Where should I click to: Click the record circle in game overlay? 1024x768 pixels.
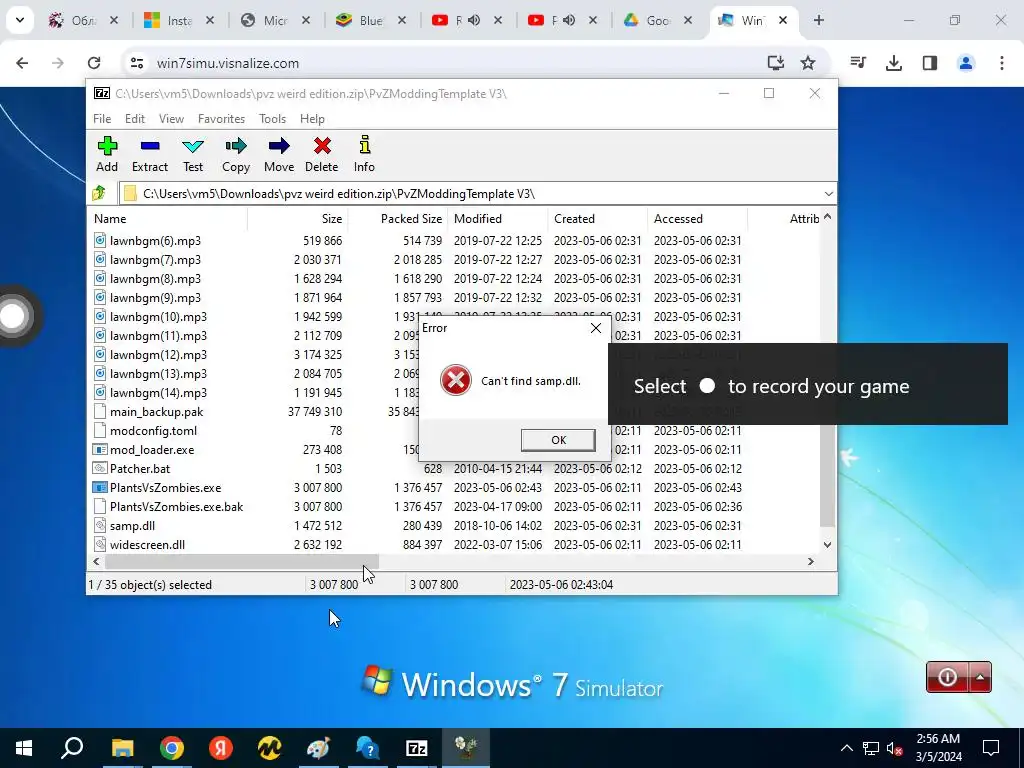point(707,385)
